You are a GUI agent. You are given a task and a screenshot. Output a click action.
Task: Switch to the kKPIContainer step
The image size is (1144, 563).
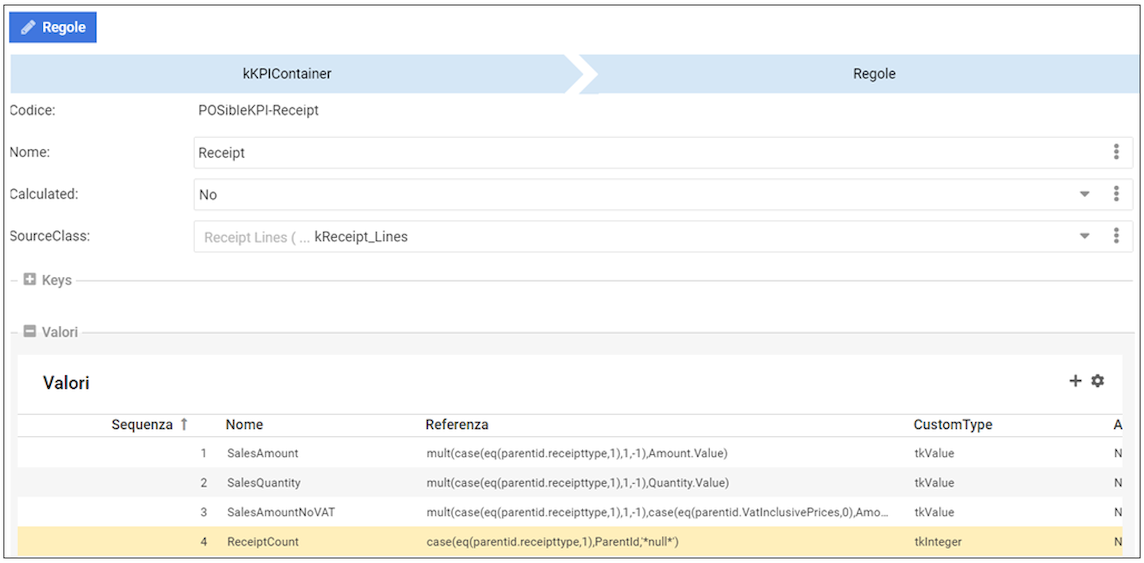[x=287, y=74]
